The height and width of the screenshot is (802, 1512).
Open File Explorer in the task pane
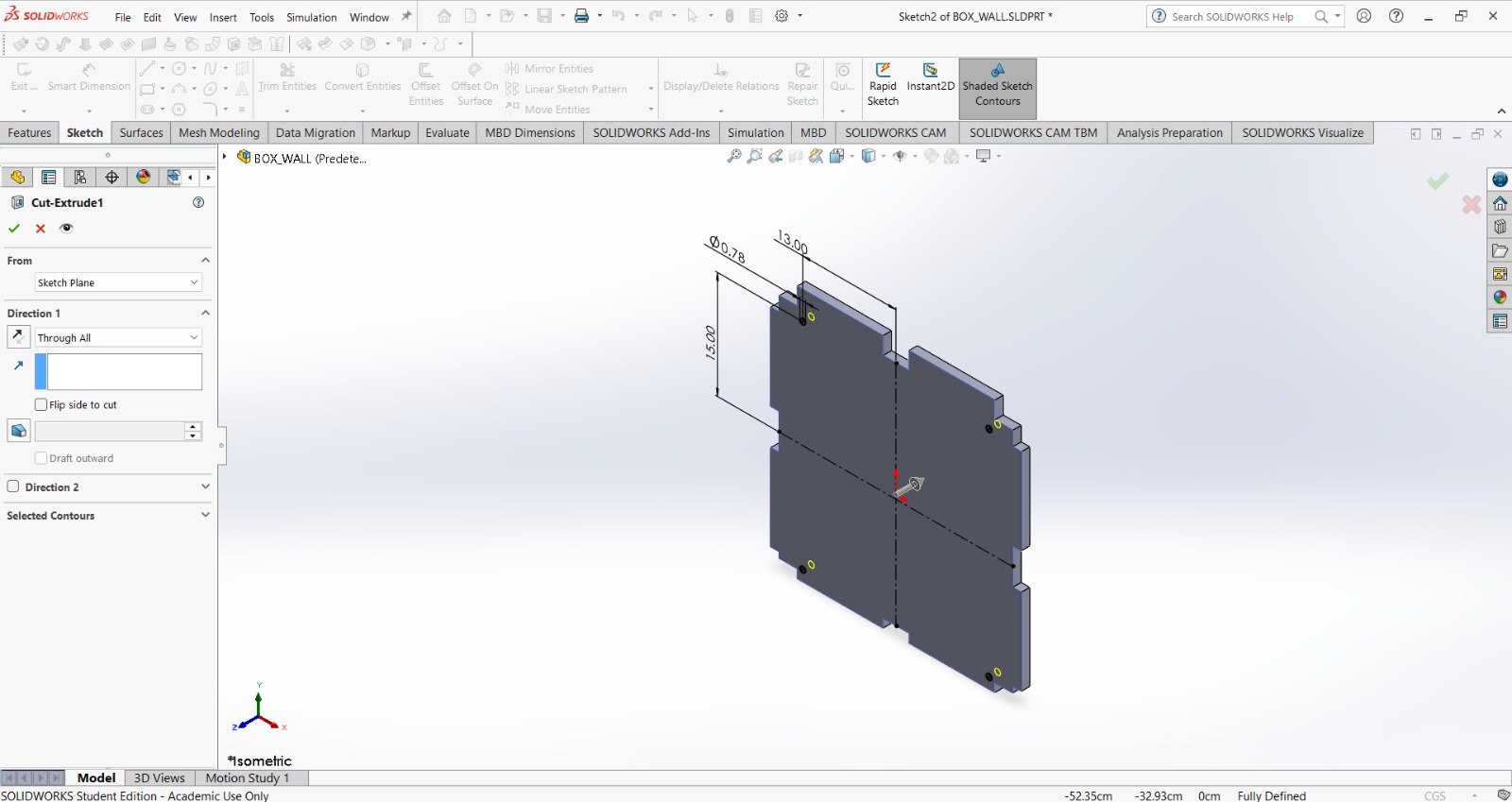(x=1500, y=250)
